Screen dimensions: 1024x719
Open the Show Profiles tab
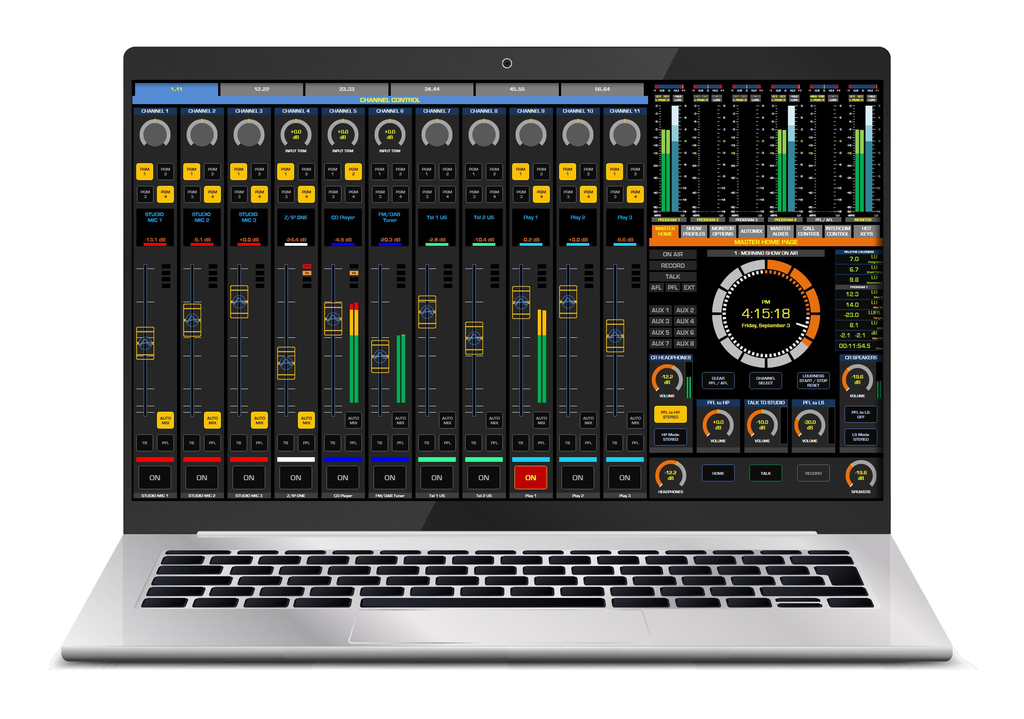(x=694, y=231)
